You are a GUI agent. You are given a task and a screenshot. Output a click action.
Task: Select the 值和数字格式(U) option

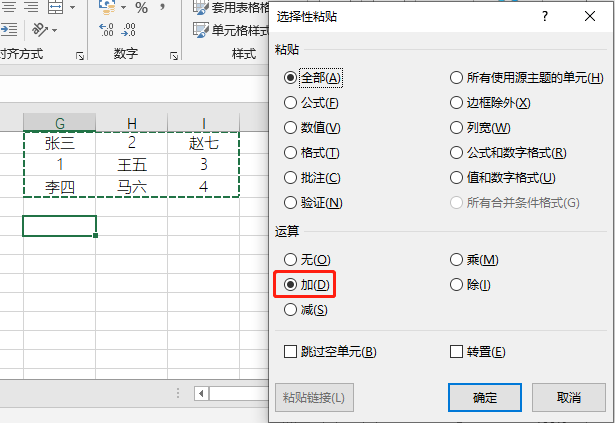click(502, 178)
